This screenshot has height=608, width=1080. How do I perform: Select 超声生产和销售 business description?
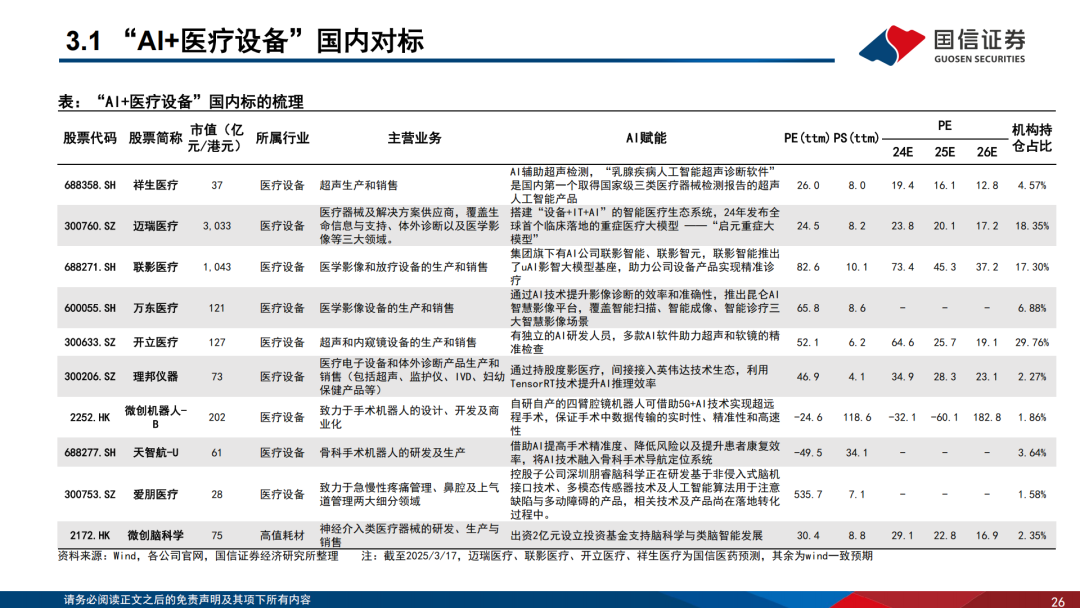[x=359, y=185]
